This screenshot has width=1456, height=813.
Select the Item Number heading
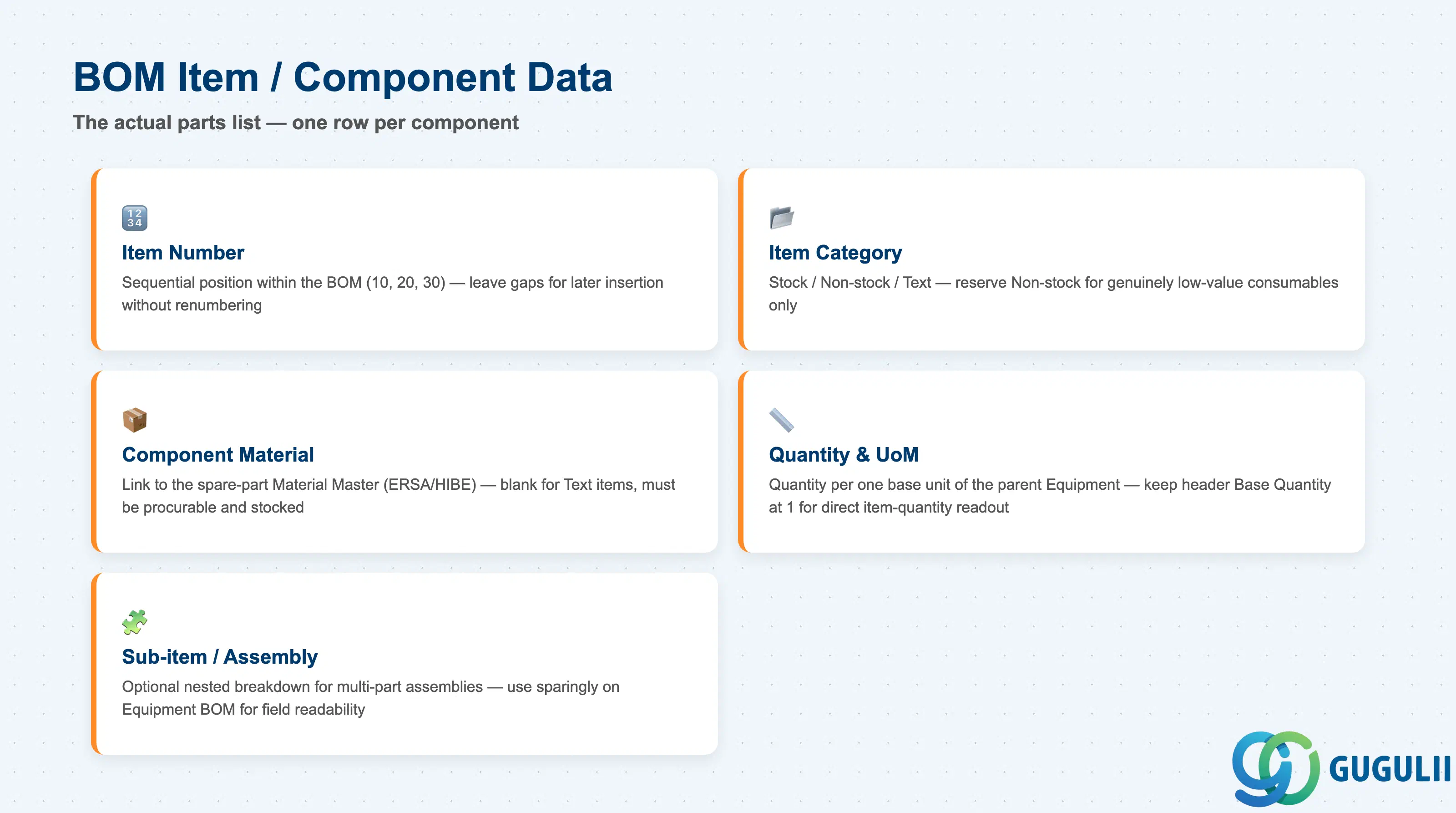click(x=183, y=253)
